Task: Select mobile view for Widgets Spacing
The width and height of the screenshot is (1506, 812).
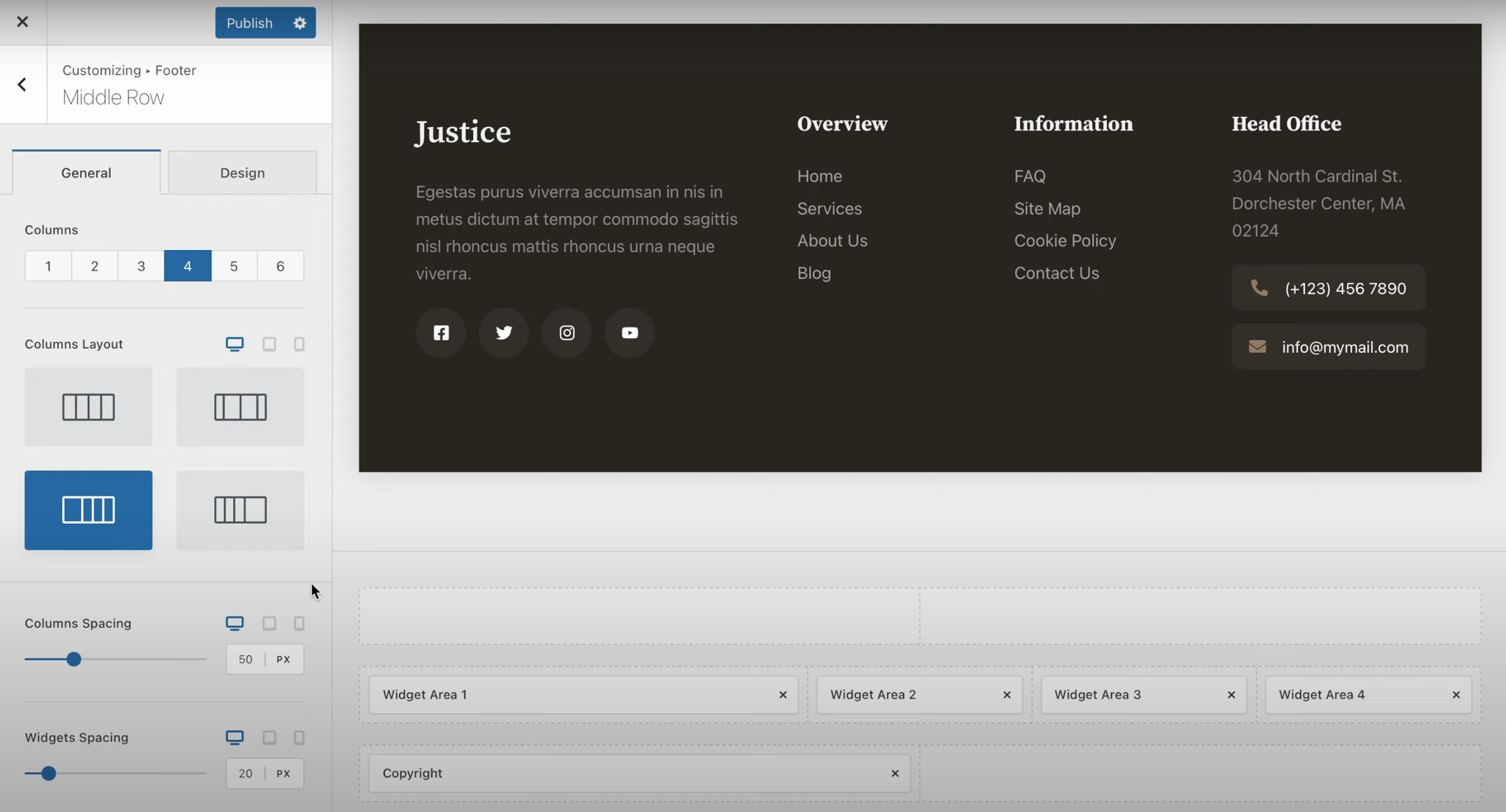Action: [x=299, y=737]
